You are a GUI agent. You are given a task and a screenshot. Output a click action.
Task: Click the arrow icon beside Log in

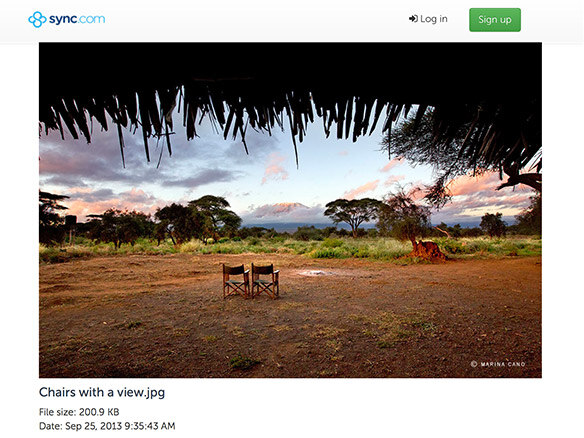413,19
